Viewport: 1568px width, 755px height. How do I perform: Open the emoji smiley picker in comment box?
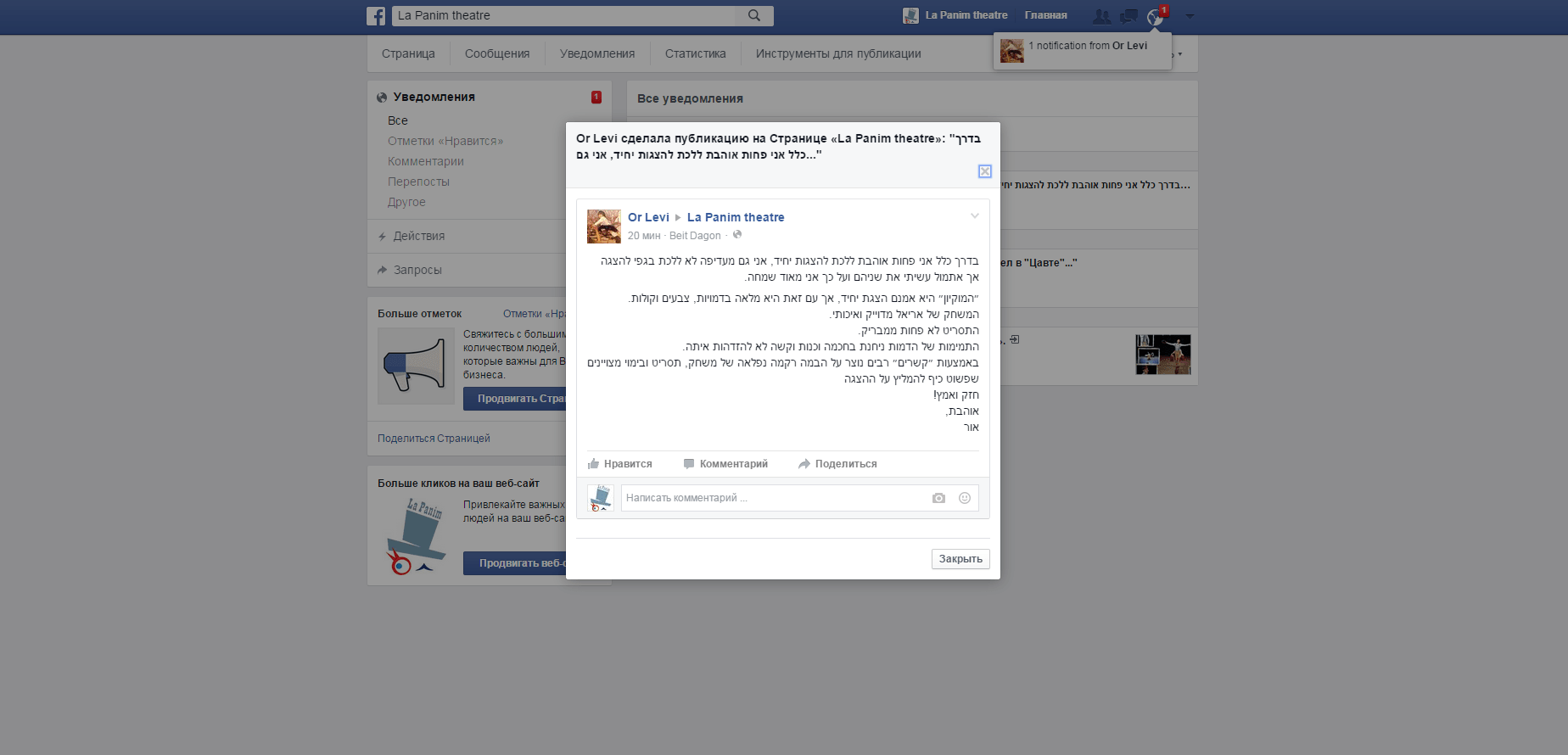click(x=965, y=498)
